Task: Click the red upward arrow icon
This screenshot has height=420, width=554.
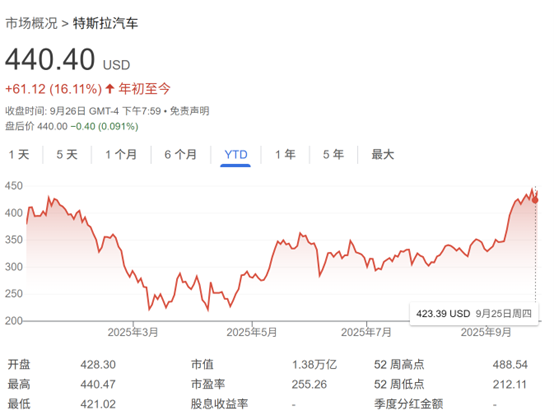Action: [110, 88]
